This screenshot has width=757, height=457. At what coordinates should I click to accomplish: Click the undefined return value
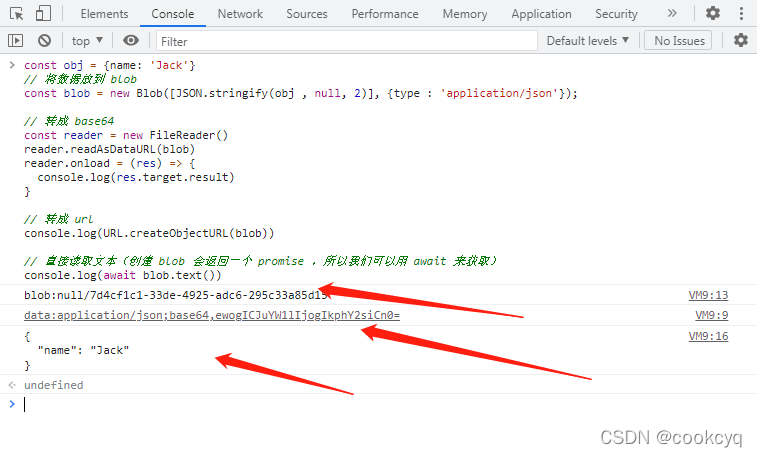(x=54, y=385)
